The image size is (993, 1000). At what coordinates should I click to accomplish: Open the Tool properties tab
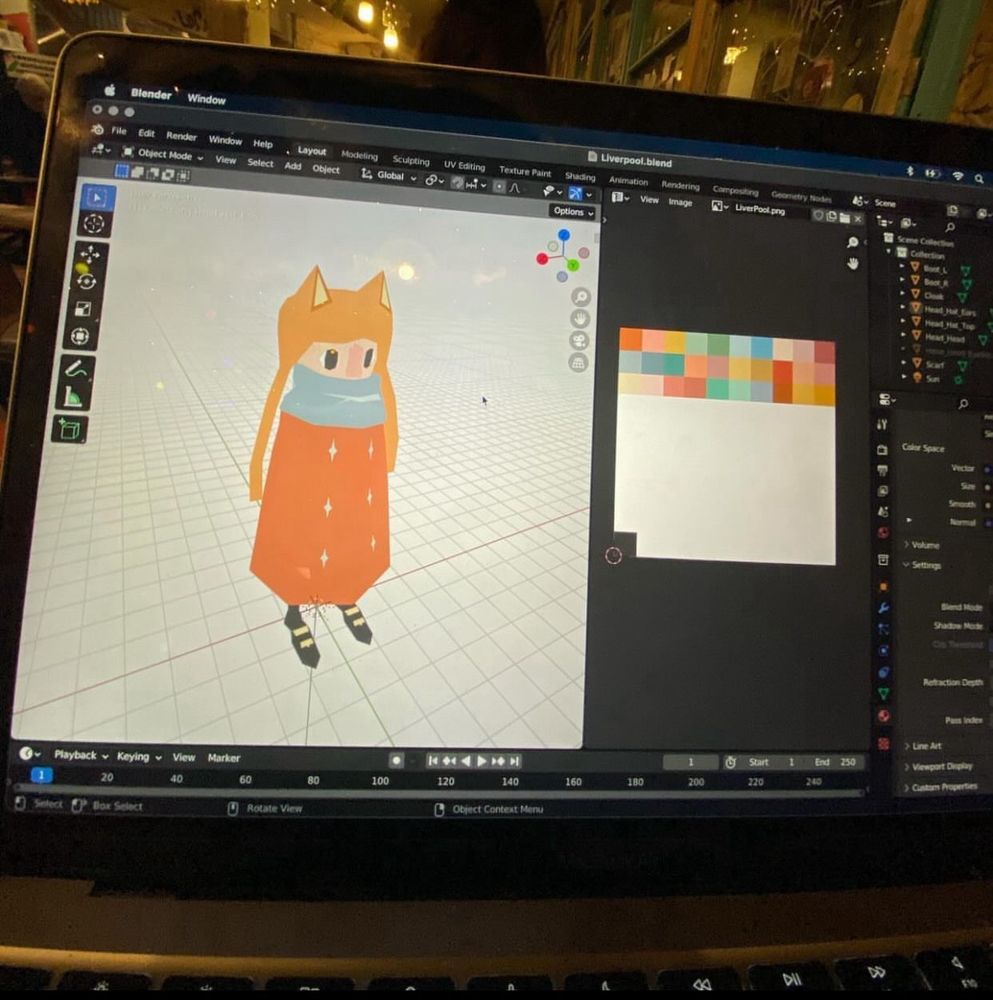[882, 424]
